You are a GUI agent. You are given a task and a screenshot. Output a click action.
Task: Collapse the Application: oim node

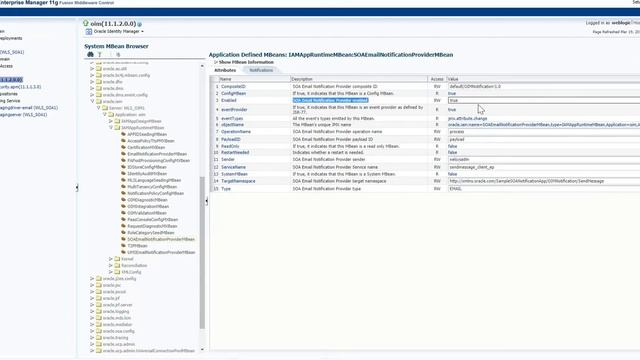[104, 115]
